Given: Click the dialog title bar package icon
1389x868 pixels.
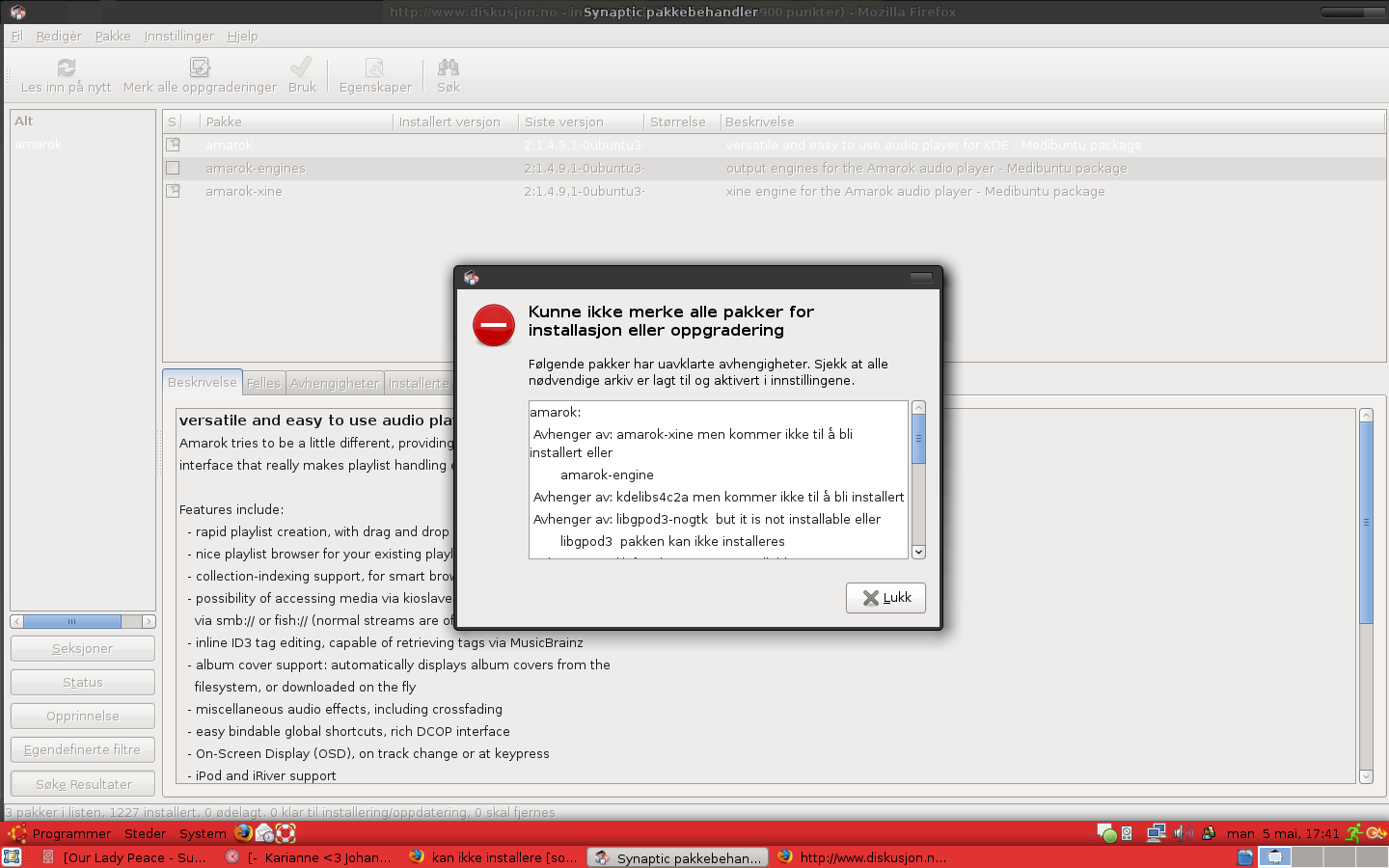Looking at the screenshot, I should click(472, 278).
